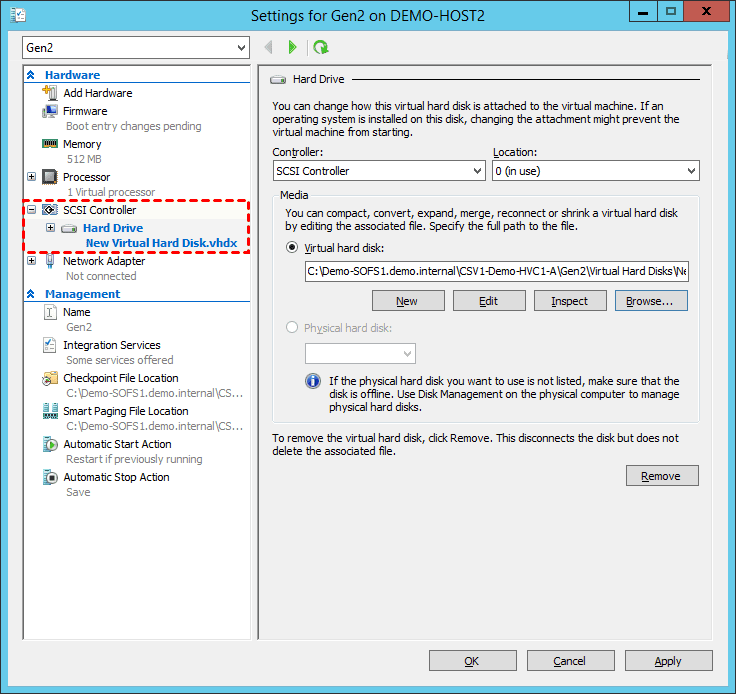The width and height of the screenshot is (736, 694).
Task: Click 'Some services offered' text
Action: coord(120,360)
